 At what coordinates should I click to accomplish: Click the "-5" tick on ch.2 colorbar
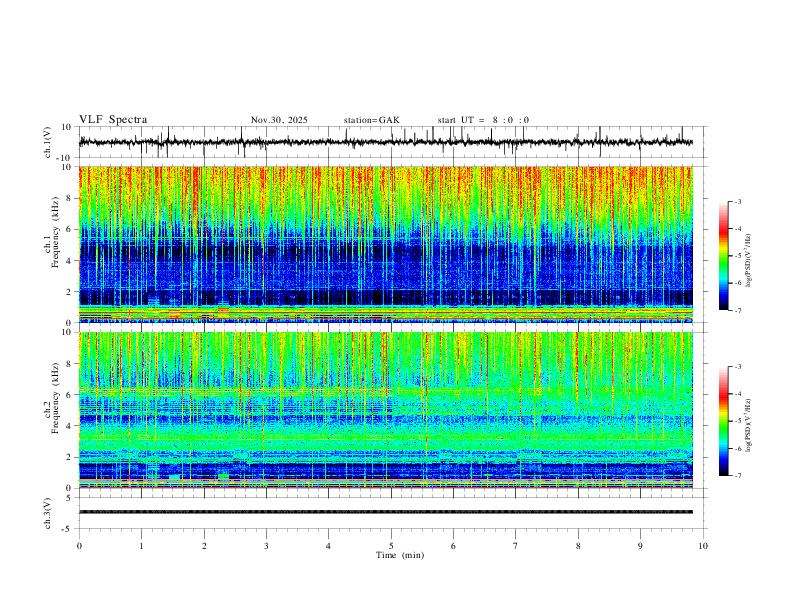click(738, 421)
